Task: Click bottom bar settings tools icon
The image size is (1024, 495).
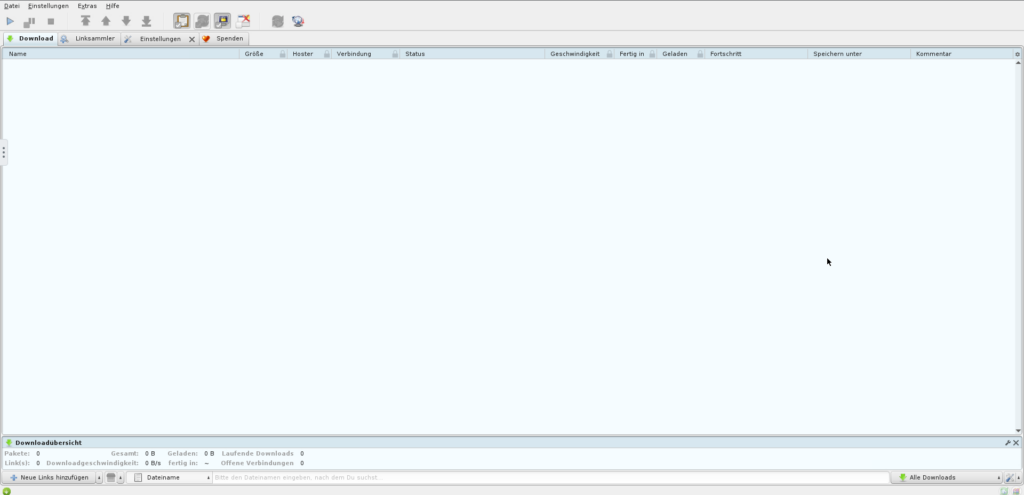Action: (x=1010, y=477)
